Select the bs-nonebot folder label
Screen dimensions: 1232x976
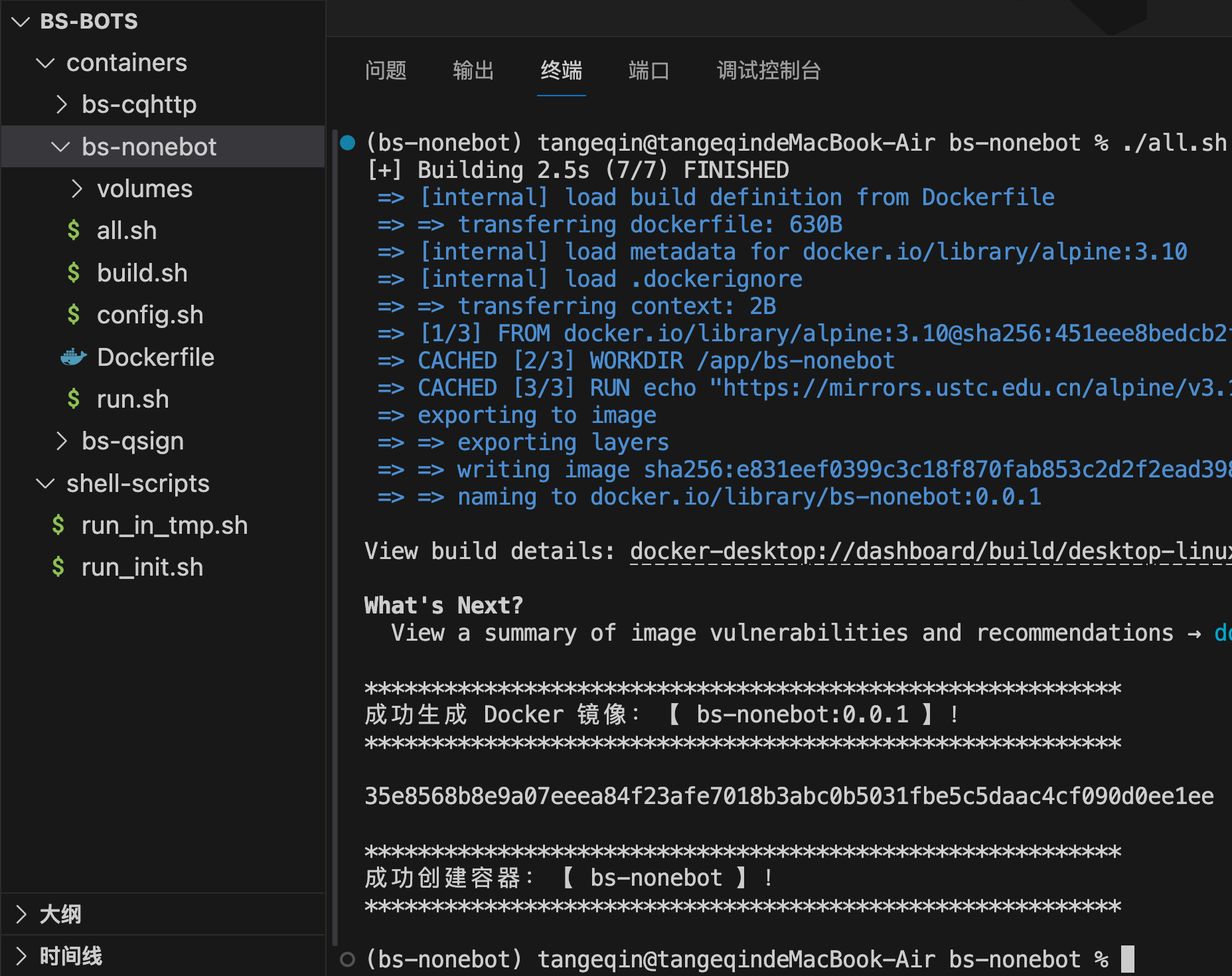pos(149,147)
